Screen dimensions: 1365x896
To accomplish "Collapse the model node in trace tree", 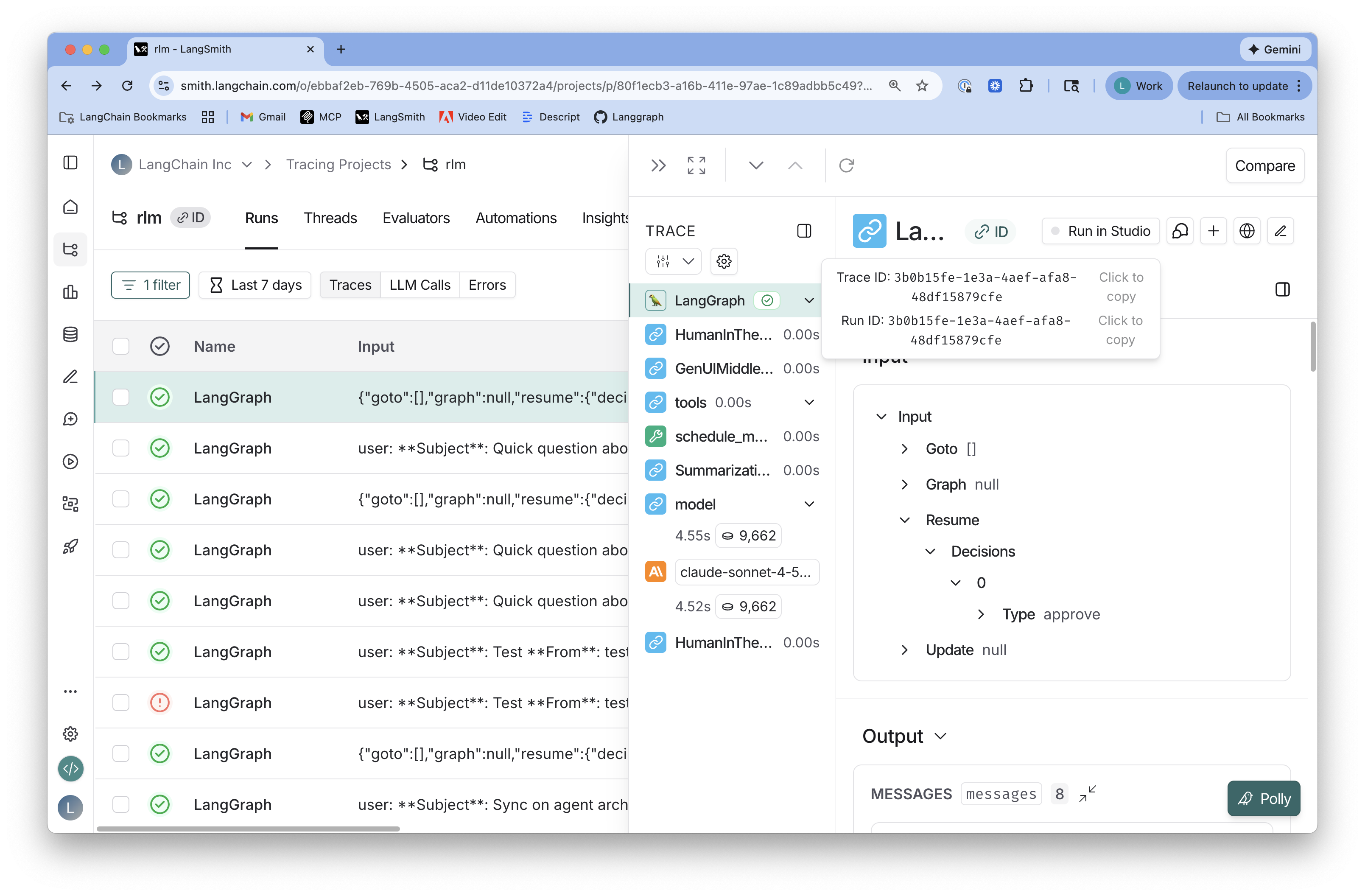I will (809, 504).
